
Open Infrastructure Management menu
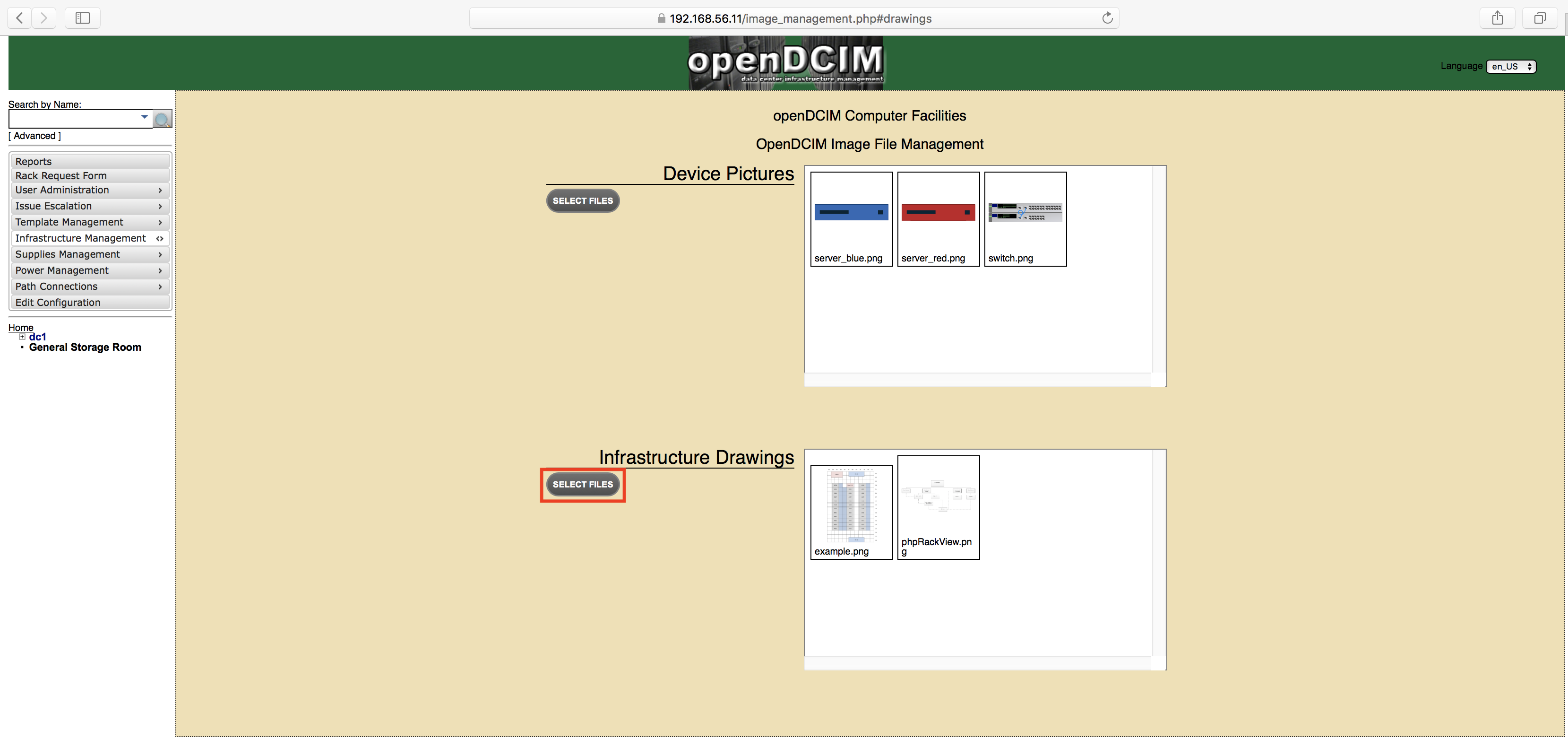(x=90, y=238)
